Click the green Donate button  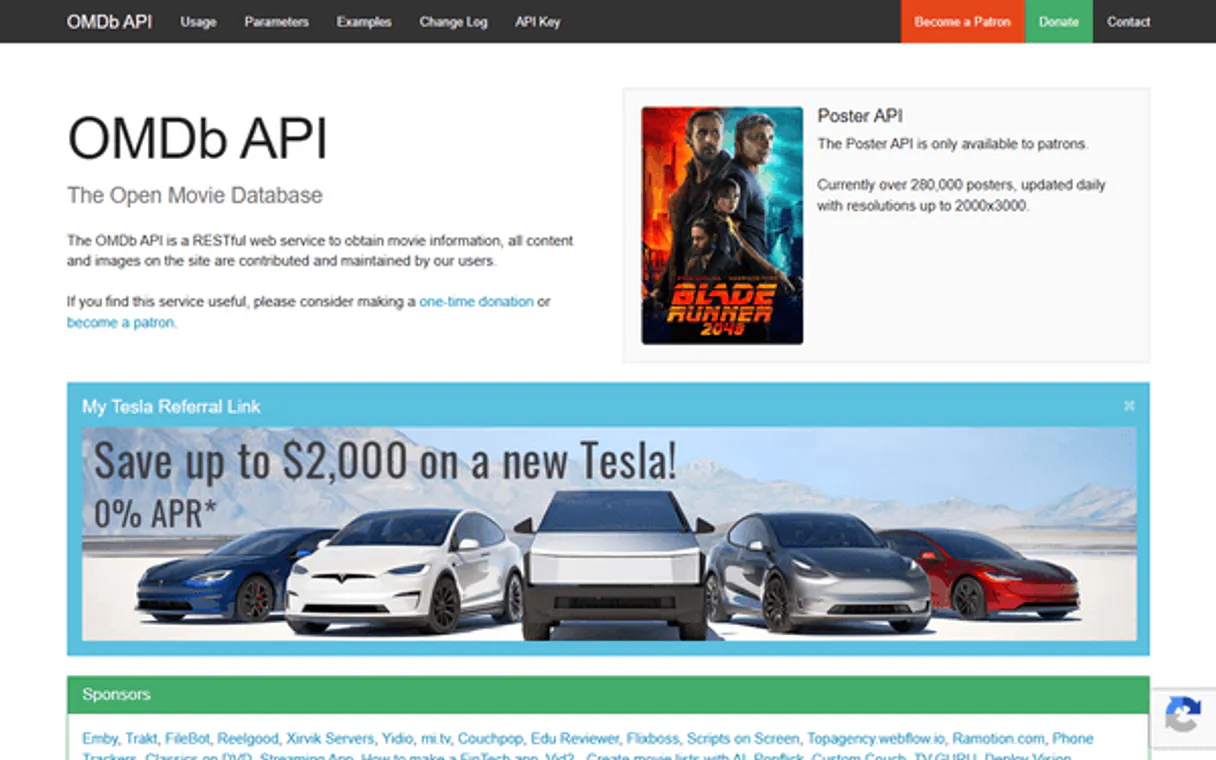[1058, 22]
